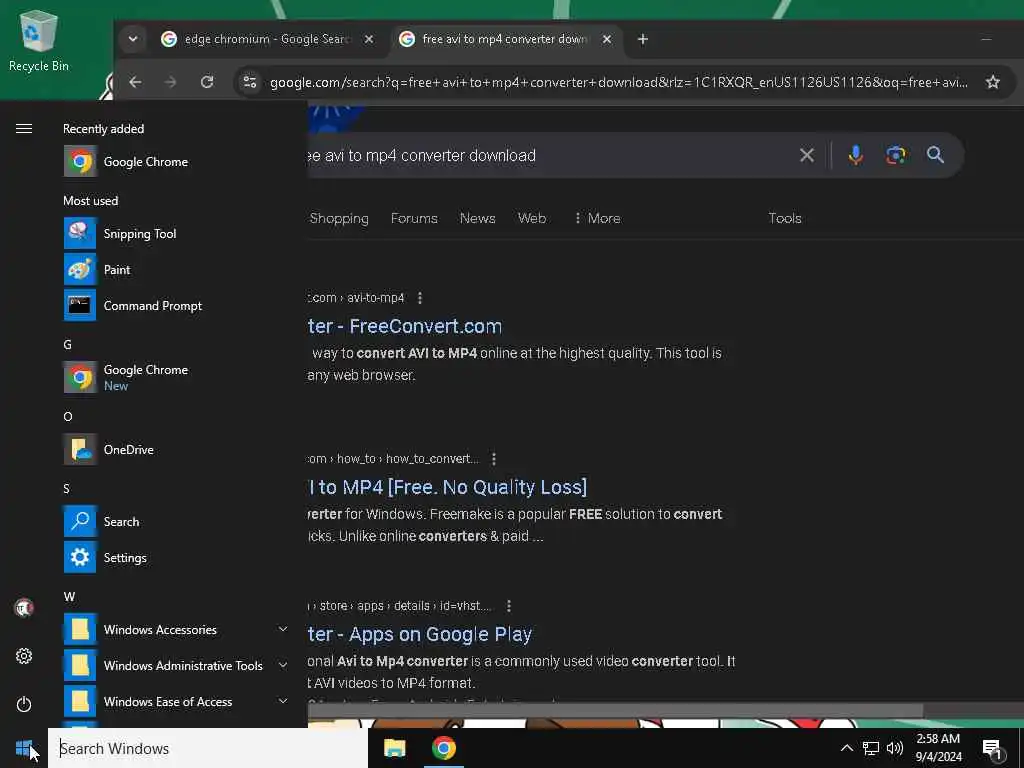Viewport: 1024px width, 768px height.
Task: Go back with Chrome's back arrow
Action: point(135,82)
